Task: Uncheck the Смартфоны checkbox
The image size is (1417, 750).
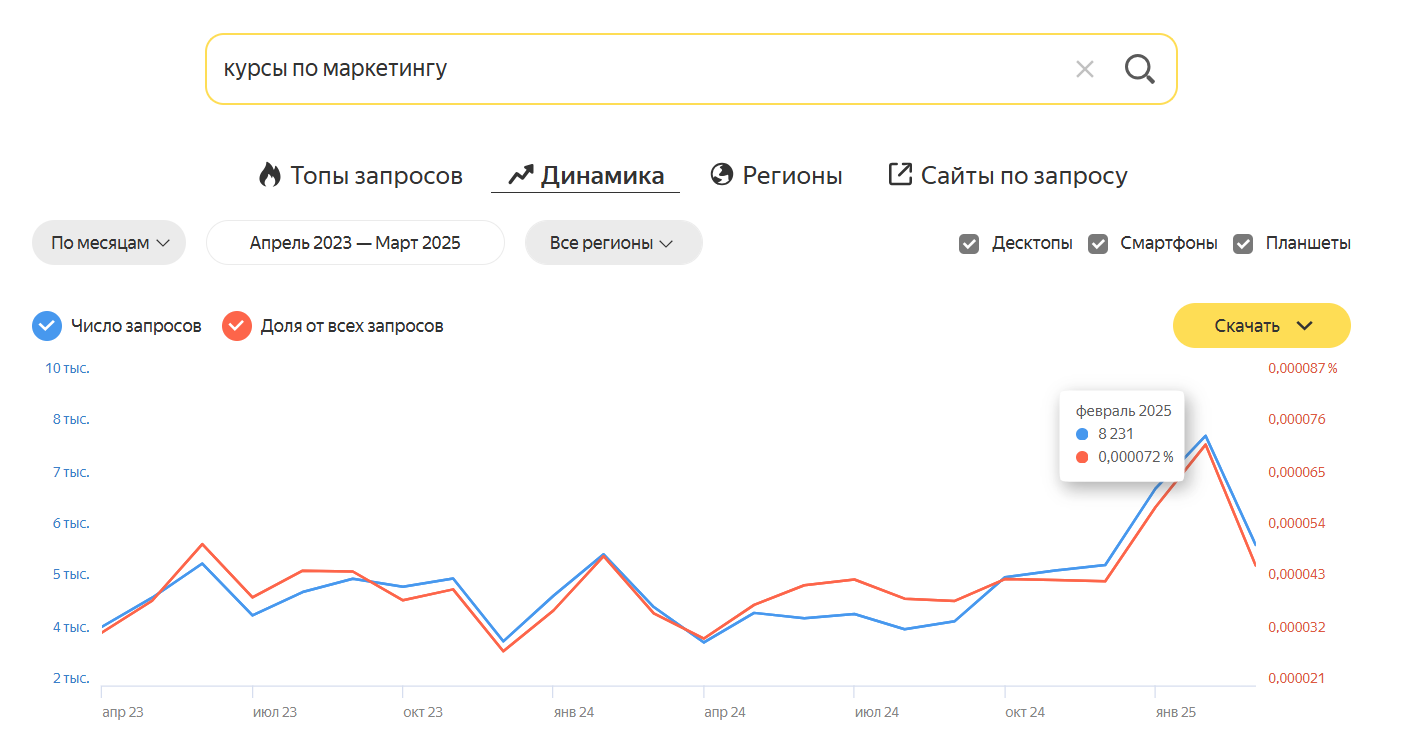Action: pyautogui.click(x=1098, y=244)
